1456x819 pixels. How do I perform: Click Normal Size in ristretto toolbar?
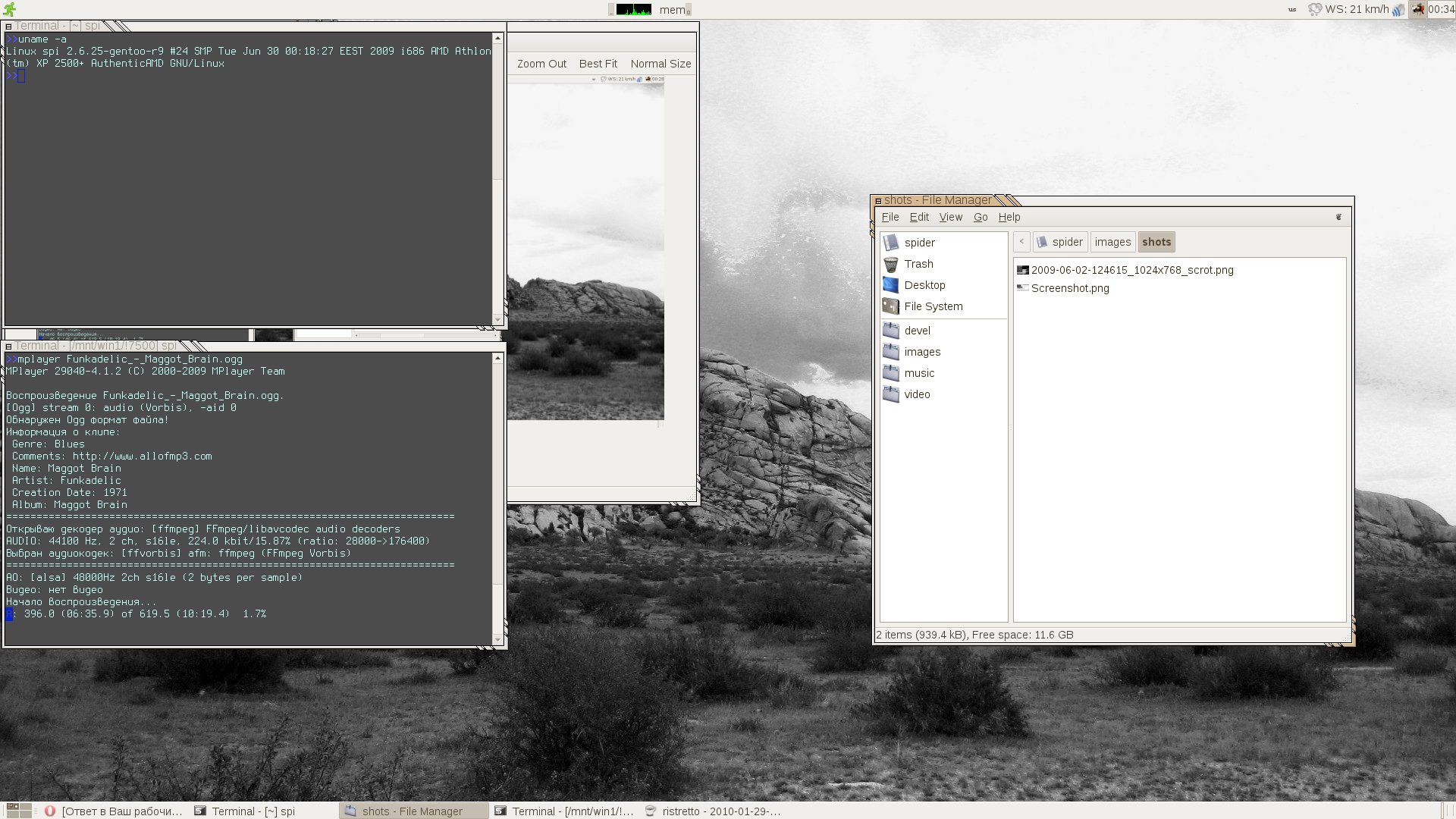661,64
